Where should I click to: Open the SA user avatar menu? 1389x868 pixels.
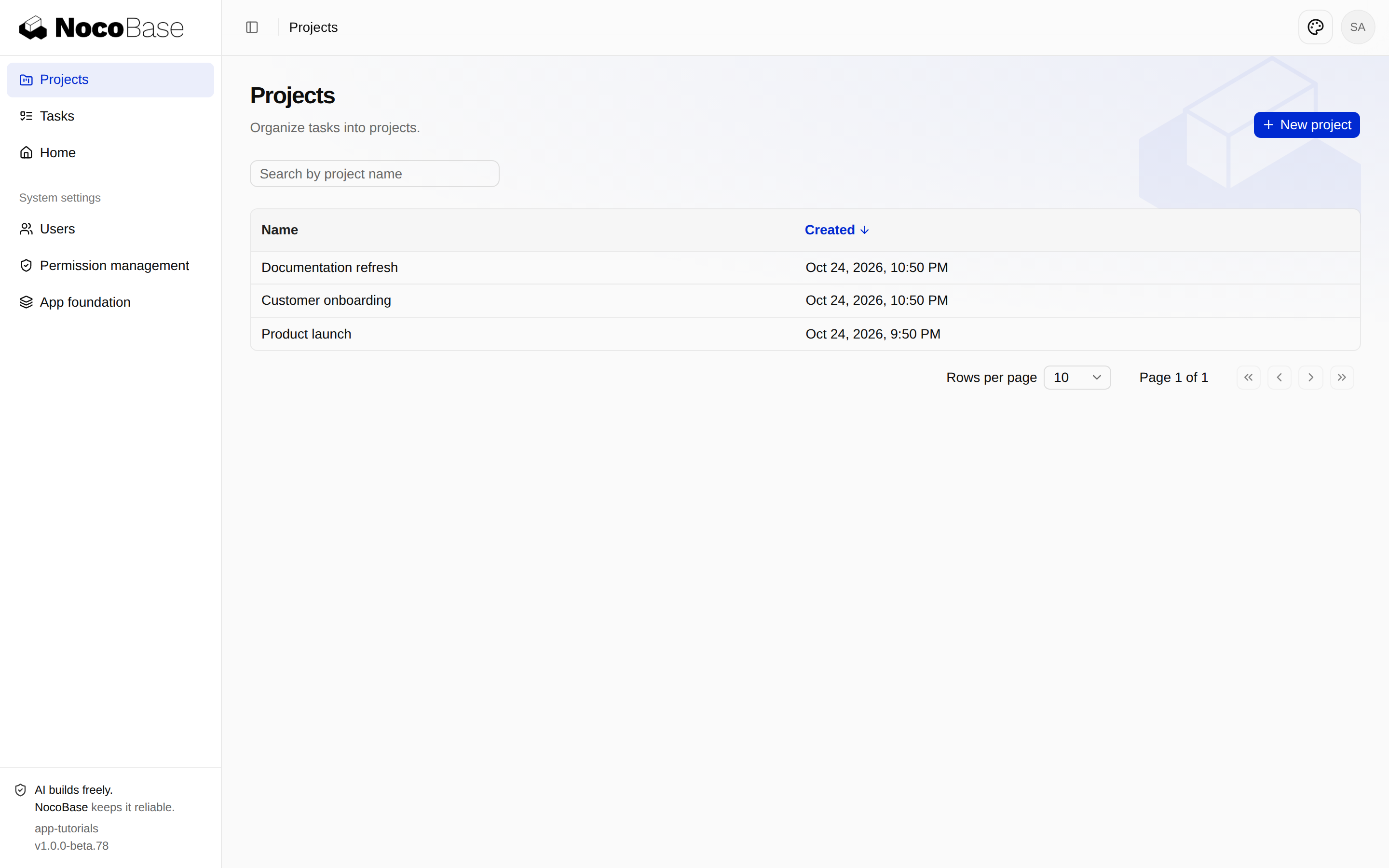point(1358,27)
